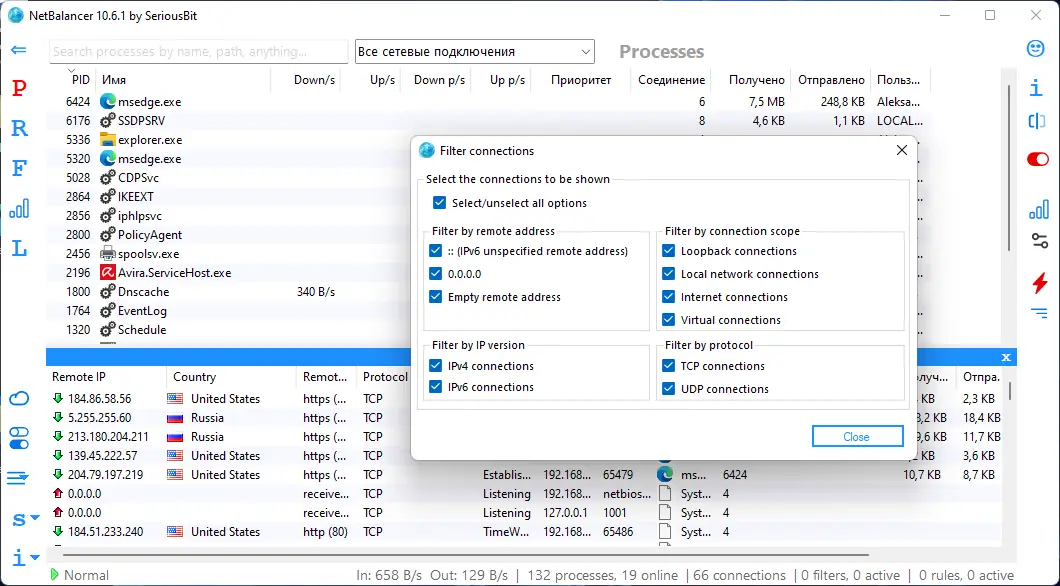Uncheck Empty remote address checkbox

(x=435, y=297)
